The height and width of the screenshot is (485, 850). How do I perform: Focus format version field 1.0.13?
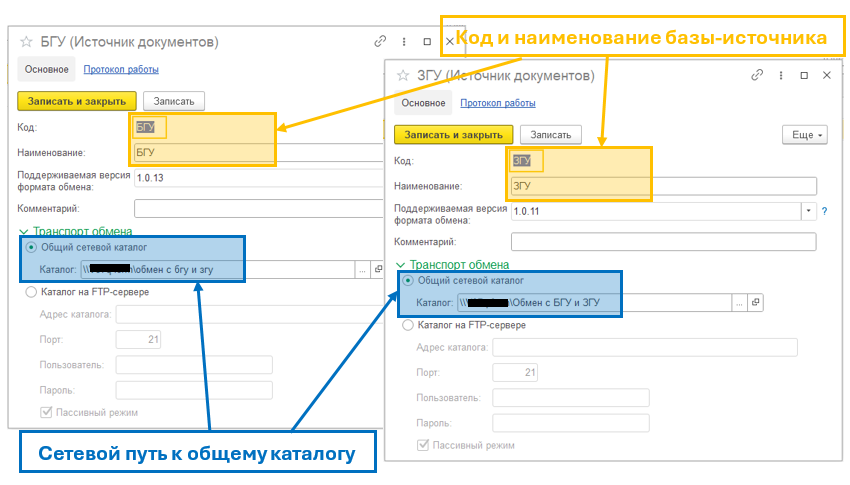pos(259,178)
